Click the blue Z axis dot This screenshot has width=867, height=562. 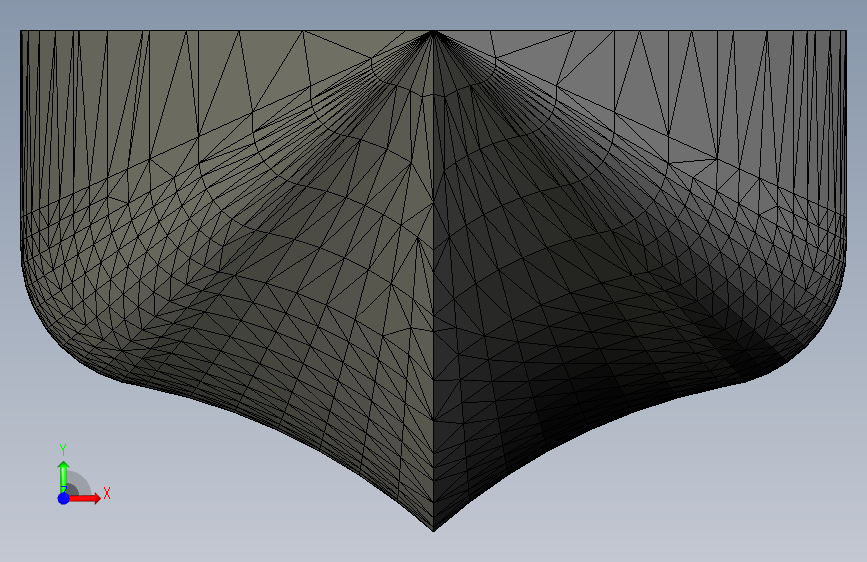pos(64,498)
